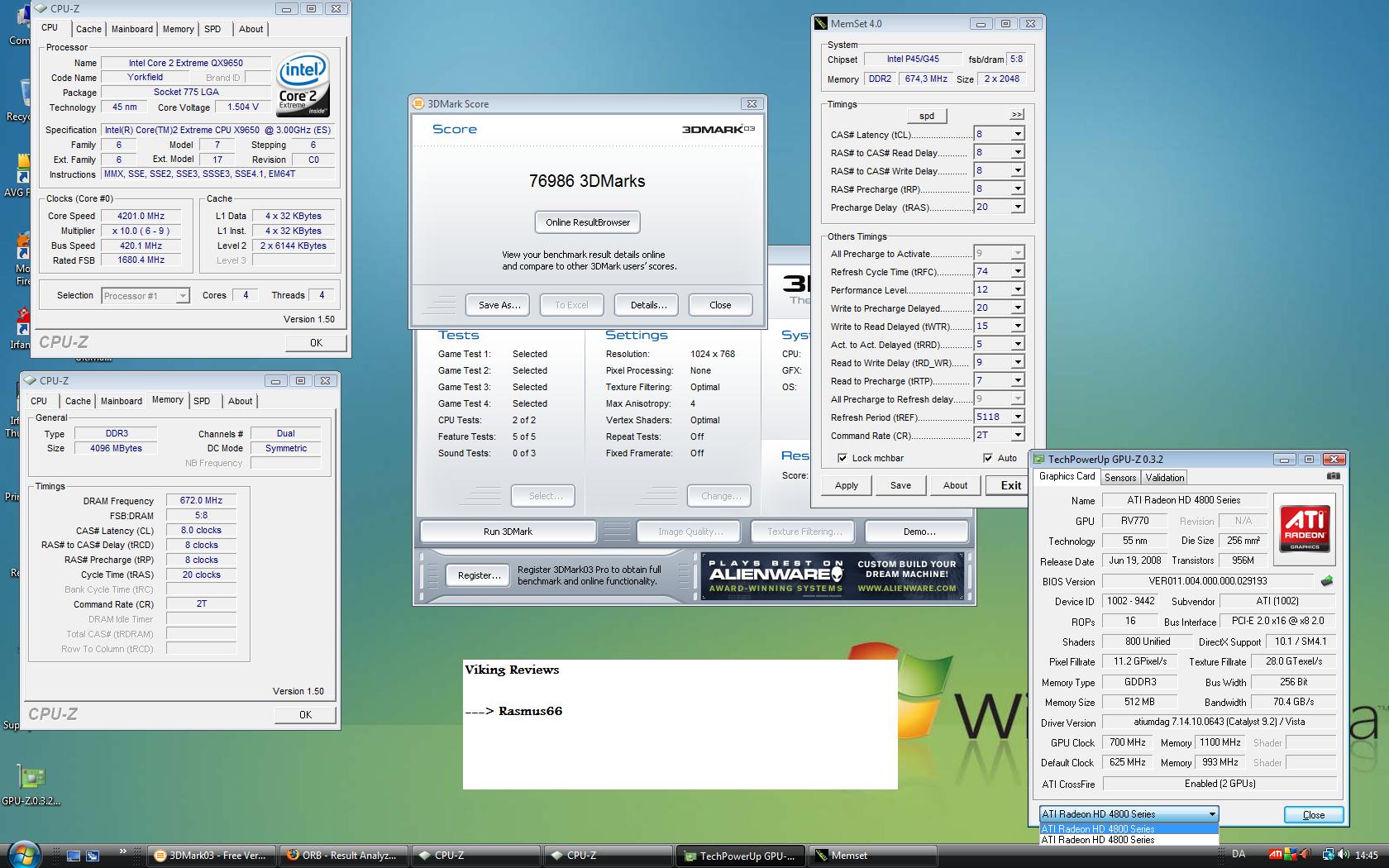Screen dimensions: 1389x868
Task: Click GPU-Z BIOS save chip icon
Action: click(1327, 581)
